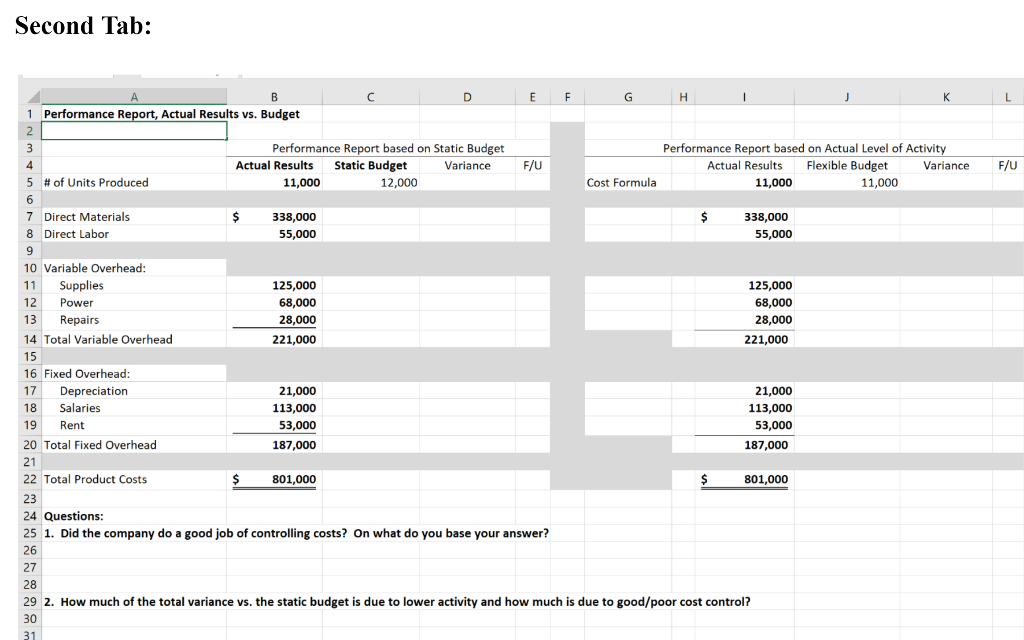This screenshot has width=1024, height=640.
Task: Click question 2 about total variance
Action: (397, 601)
